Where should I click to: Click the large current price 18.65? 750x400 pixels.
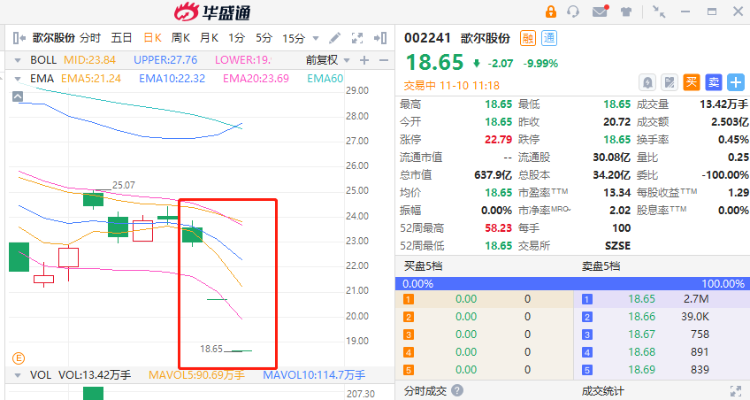click(435, 62)
